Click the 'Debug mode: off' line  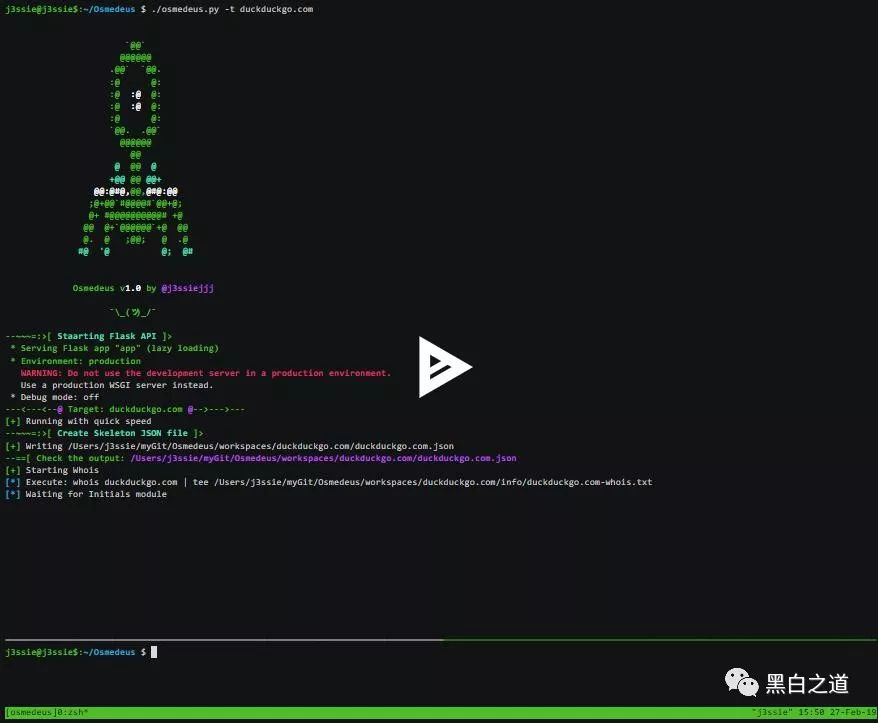[x=54, y=397]
